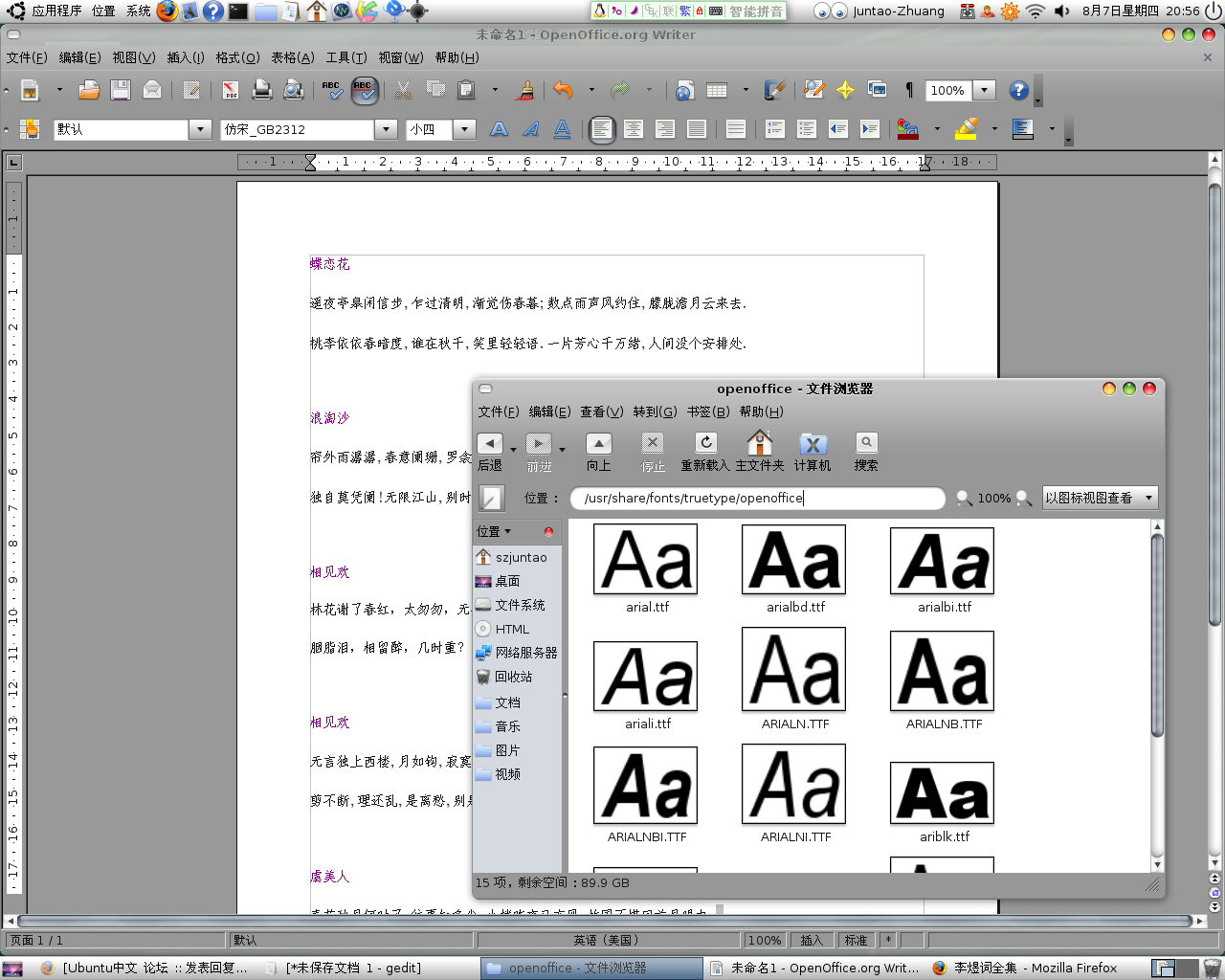This screenshot has height=980, width=1225.
Task: Apply yellow highlighting color
Action: [x=967, y=129]
